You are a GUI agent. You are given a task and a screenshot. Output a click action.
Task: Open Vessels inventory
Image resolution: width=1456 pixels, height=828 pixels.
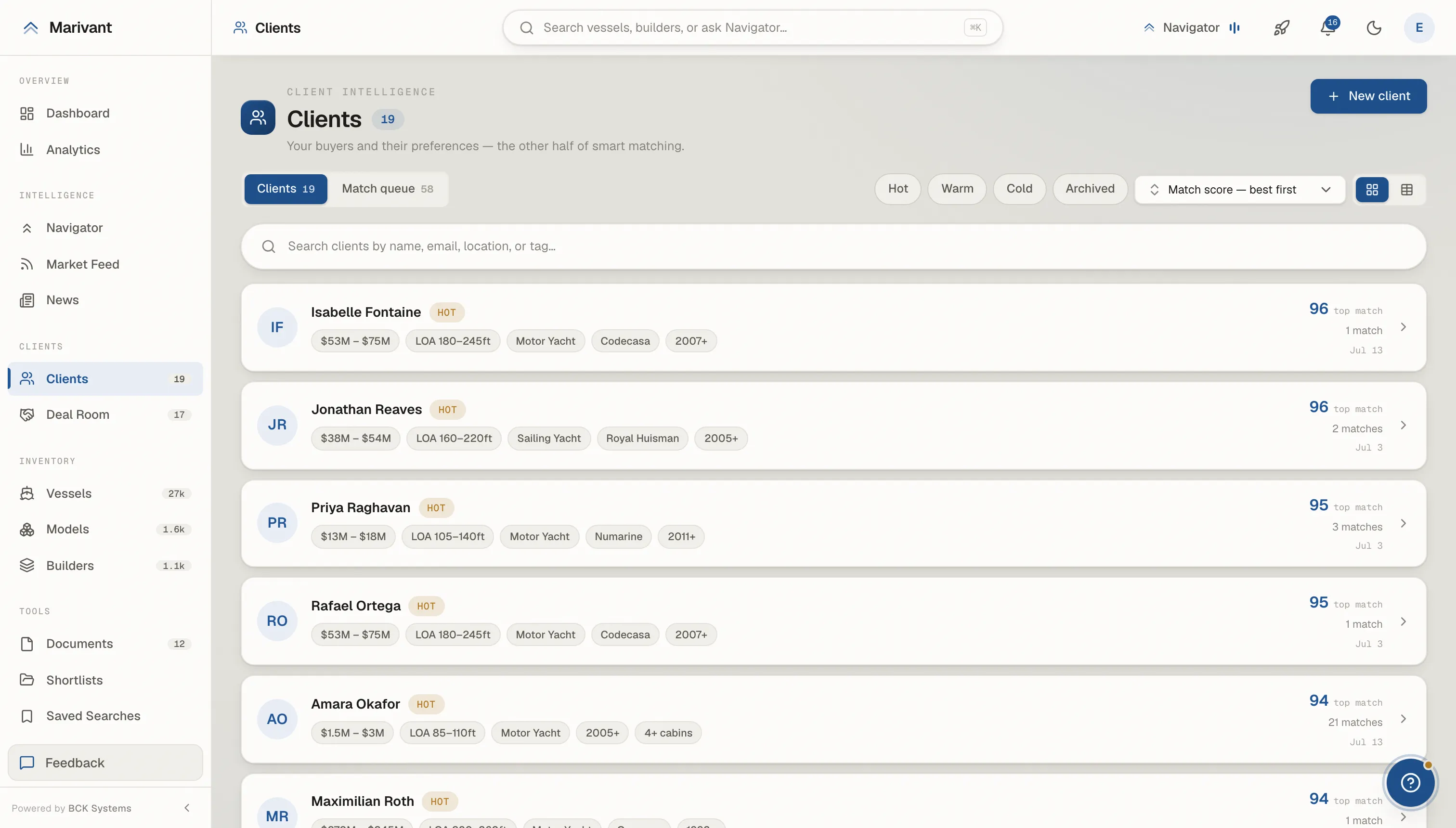105,493
